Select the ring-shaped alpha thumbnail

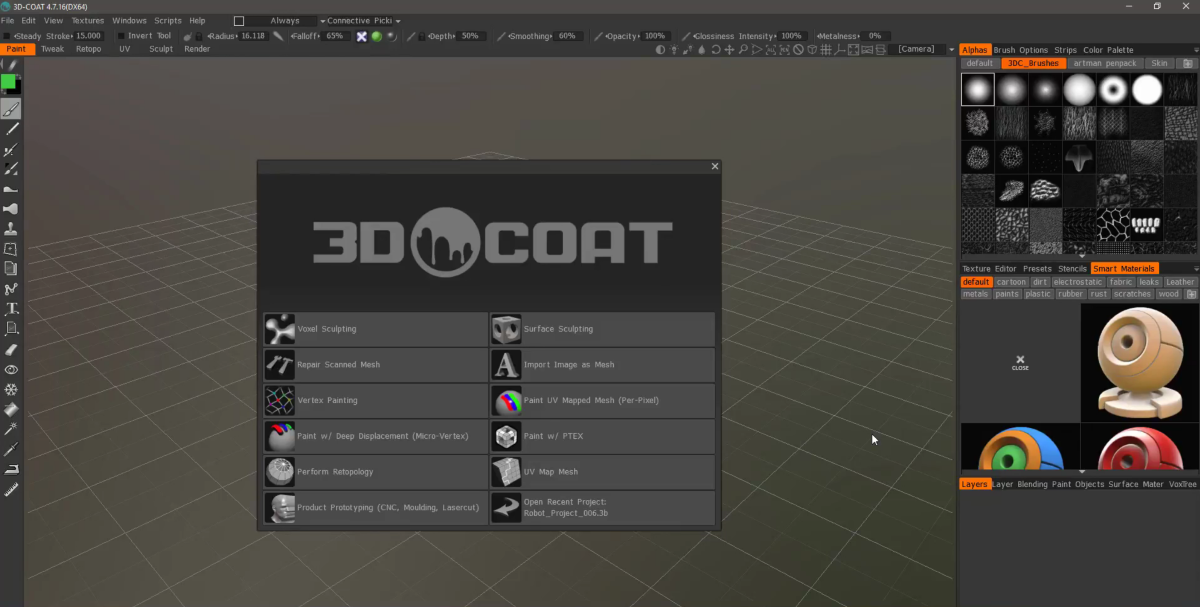pyautogui.click(x=1113, y=89)
